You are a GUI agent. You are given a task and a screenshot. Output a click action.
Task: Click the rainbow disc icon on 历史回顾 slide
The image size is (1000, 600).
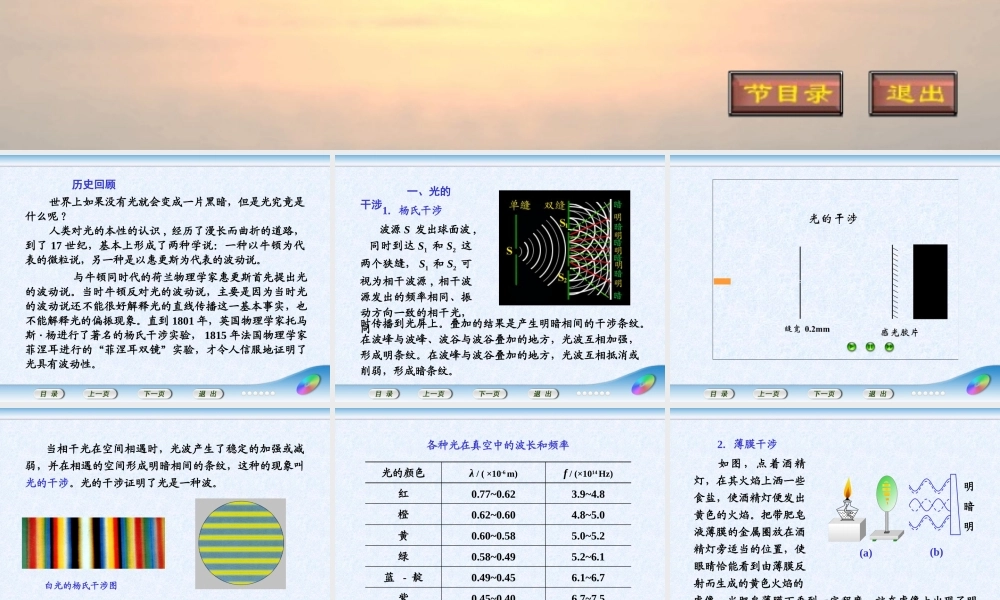click(x=308, y=384)
